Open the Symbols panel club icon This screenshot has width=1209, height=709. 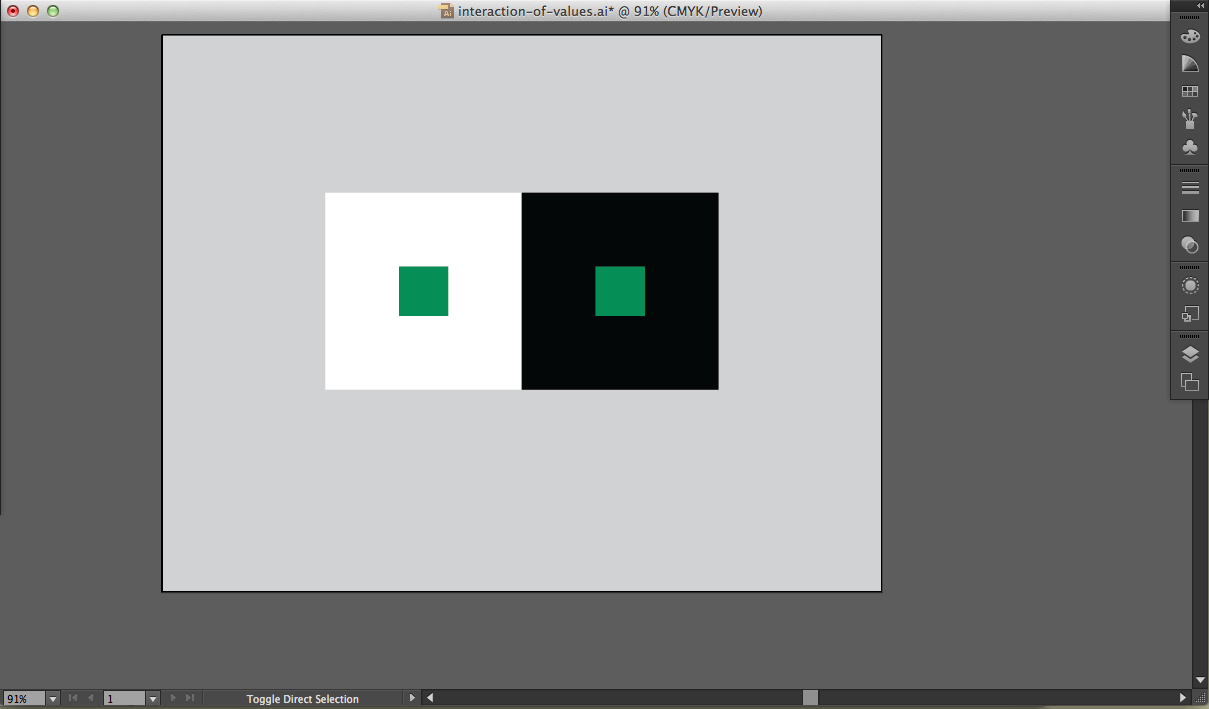click(1190, 148)
